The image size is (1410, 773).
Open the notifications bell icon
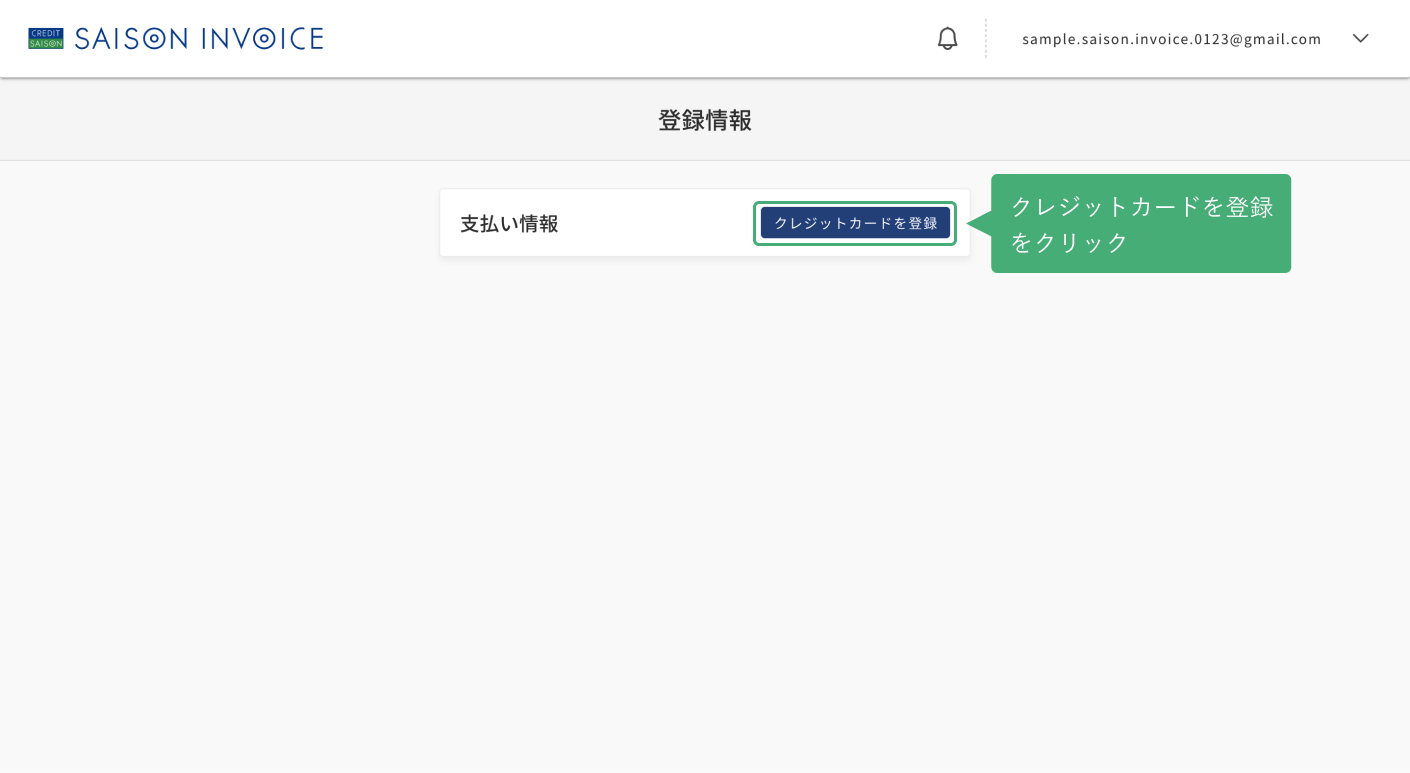click(x=947, y=39)
